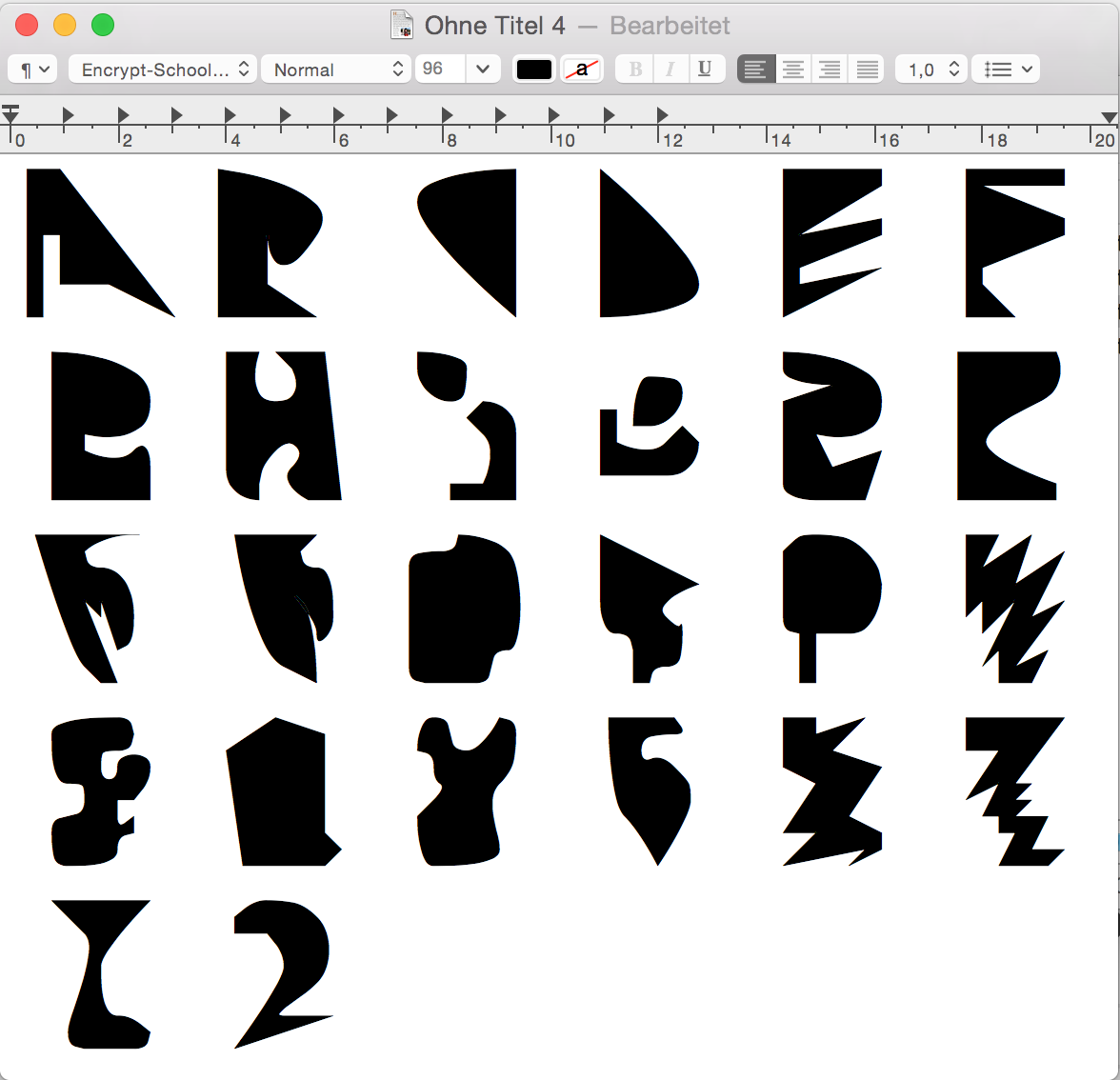Screen dimensions: 1120x1080
Task: Click the tab stop marker at ruler position 12
Action: (662, 115)
